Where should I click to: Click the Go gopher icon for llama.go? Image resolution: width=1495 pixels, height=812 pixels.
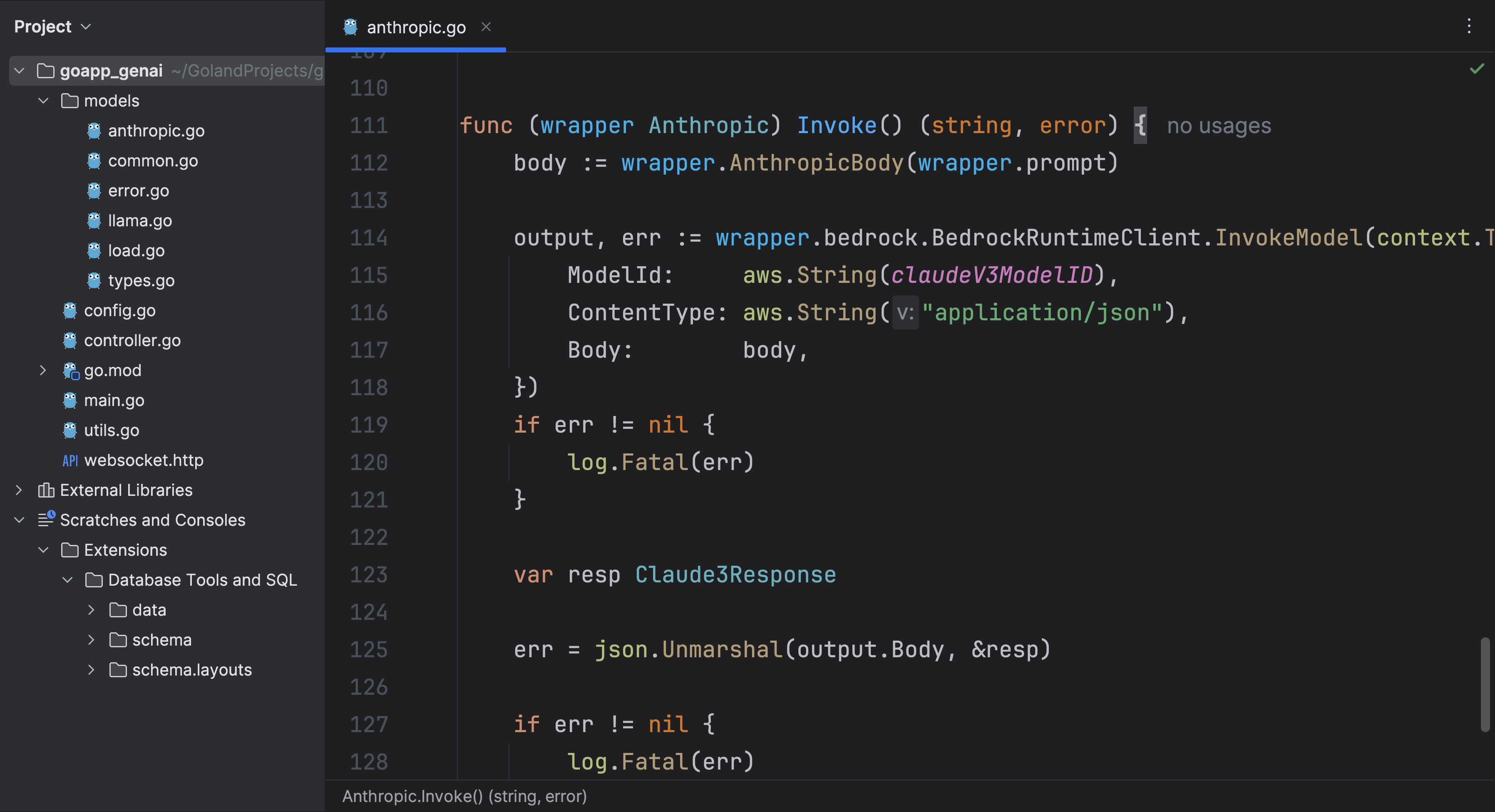(x=93, y=220)
